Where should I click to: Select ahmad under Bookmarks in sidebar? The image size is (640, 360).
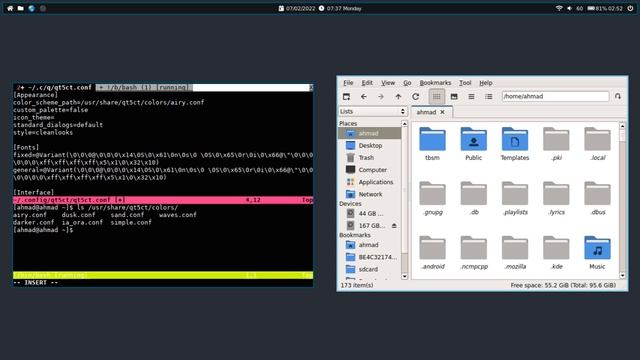click(370, 245)
